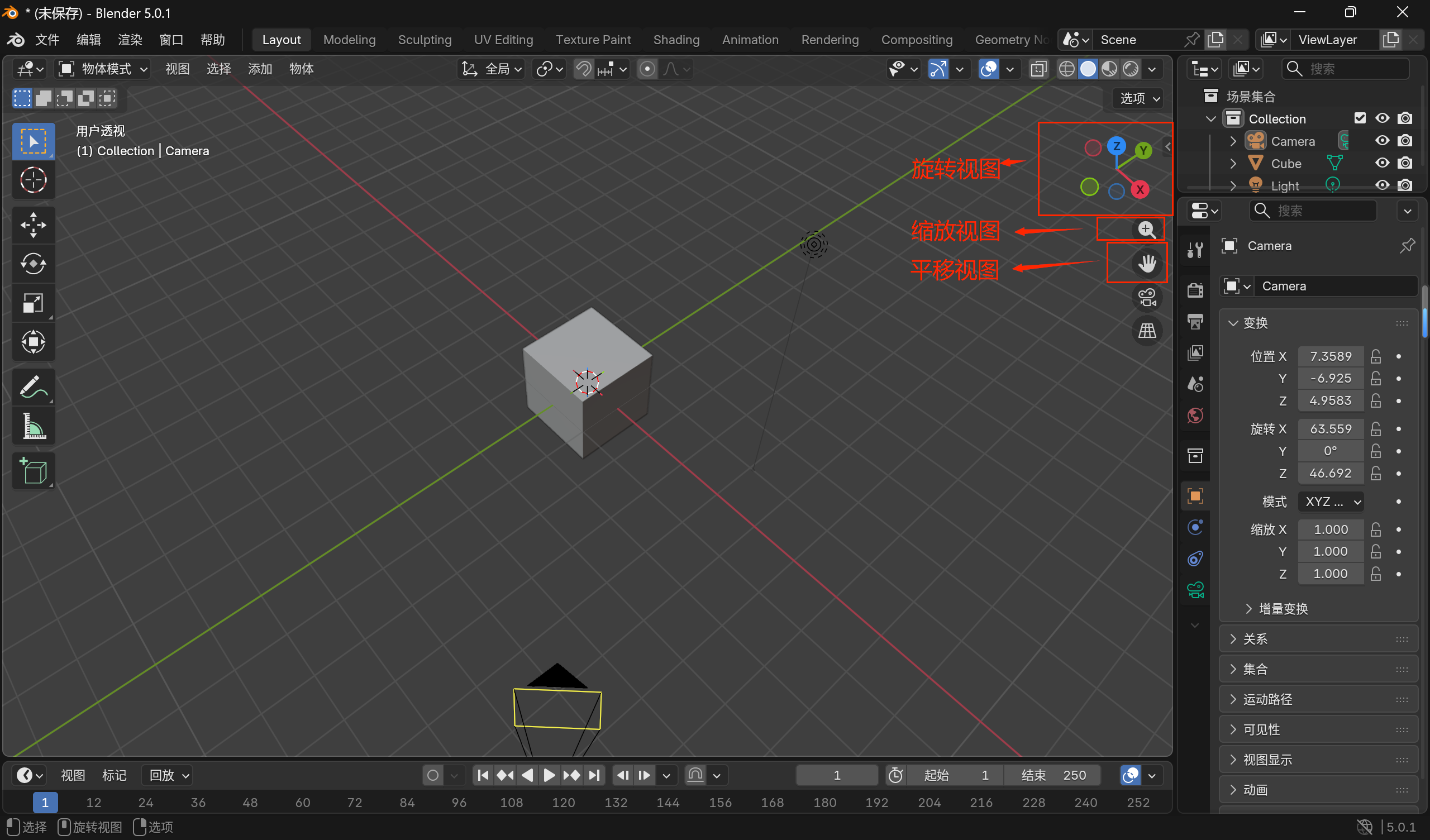Select the Scale tool in the left toolbar
This screenshot has height=840, width=1430.
[x=33, y=303]
